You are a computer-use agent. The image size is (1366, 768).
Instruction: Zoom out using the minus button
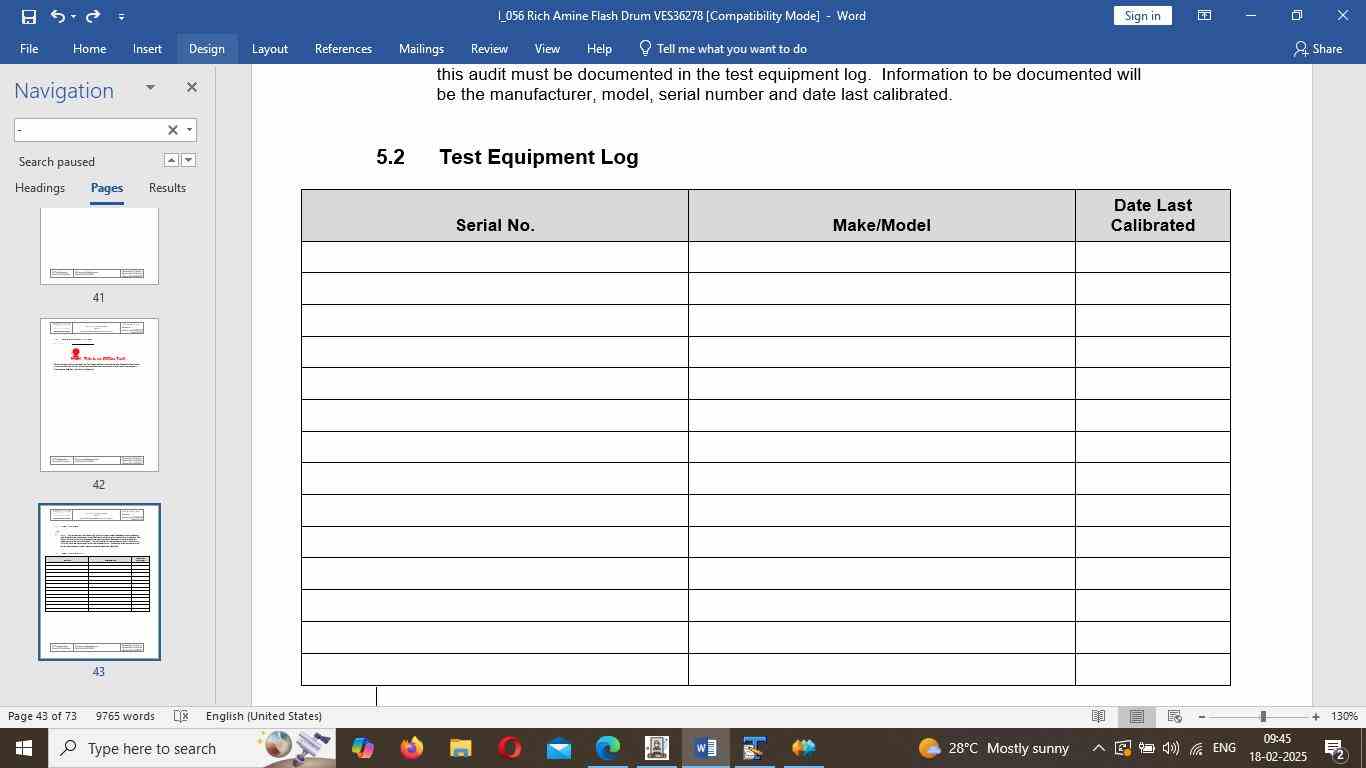click(x=1201, y=716)
